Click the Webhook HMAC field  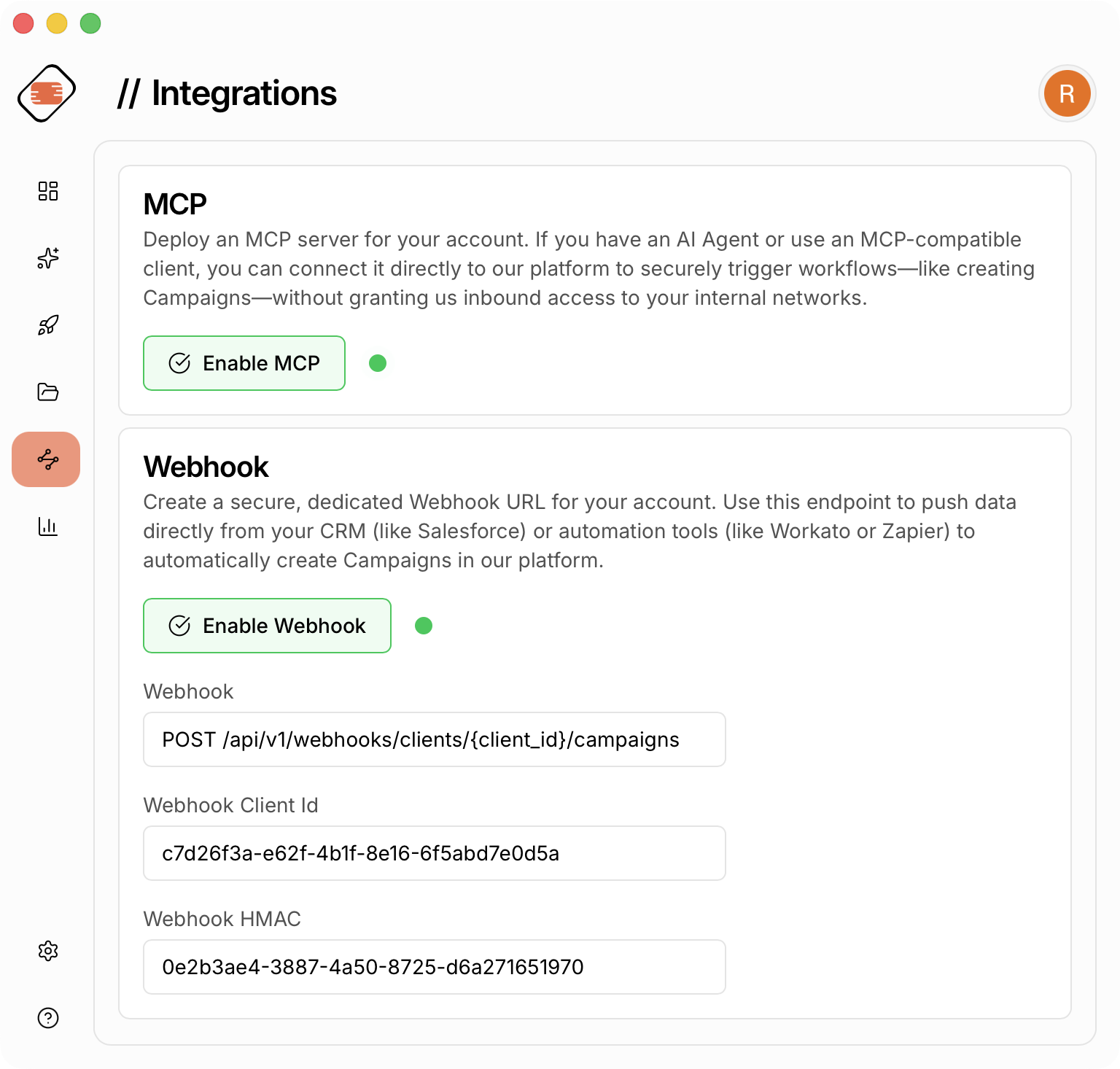435,967
